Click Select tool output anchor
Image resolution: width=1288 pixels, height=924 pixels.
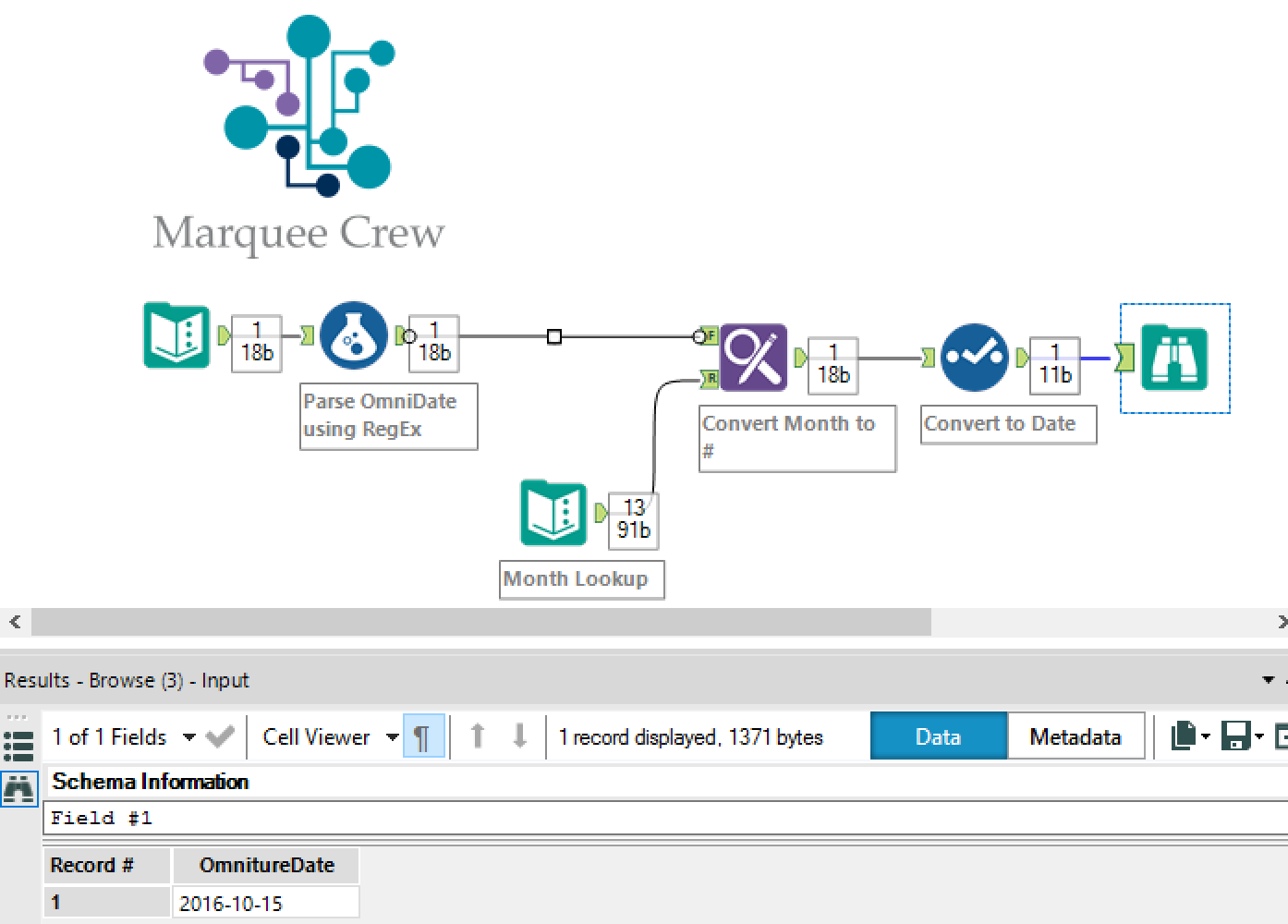point(1021,358)
